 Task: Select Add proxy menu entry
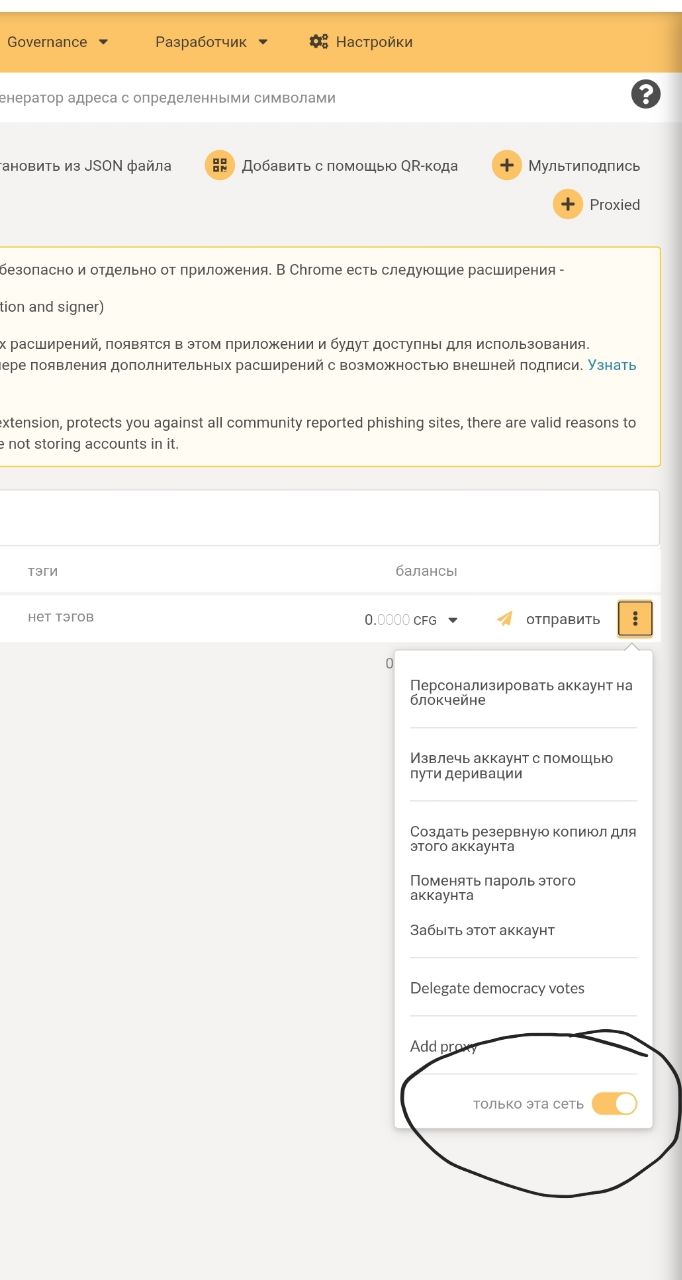pyautogui.click(x=443, y=1046)
